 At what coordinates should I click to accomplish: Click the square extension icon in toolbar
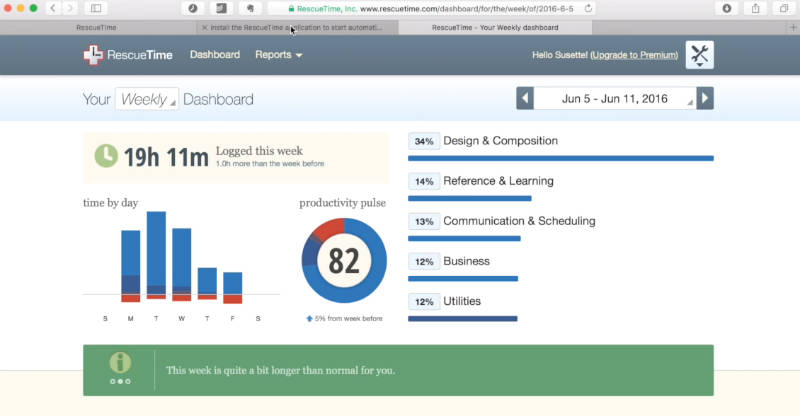tap(221, 8)
